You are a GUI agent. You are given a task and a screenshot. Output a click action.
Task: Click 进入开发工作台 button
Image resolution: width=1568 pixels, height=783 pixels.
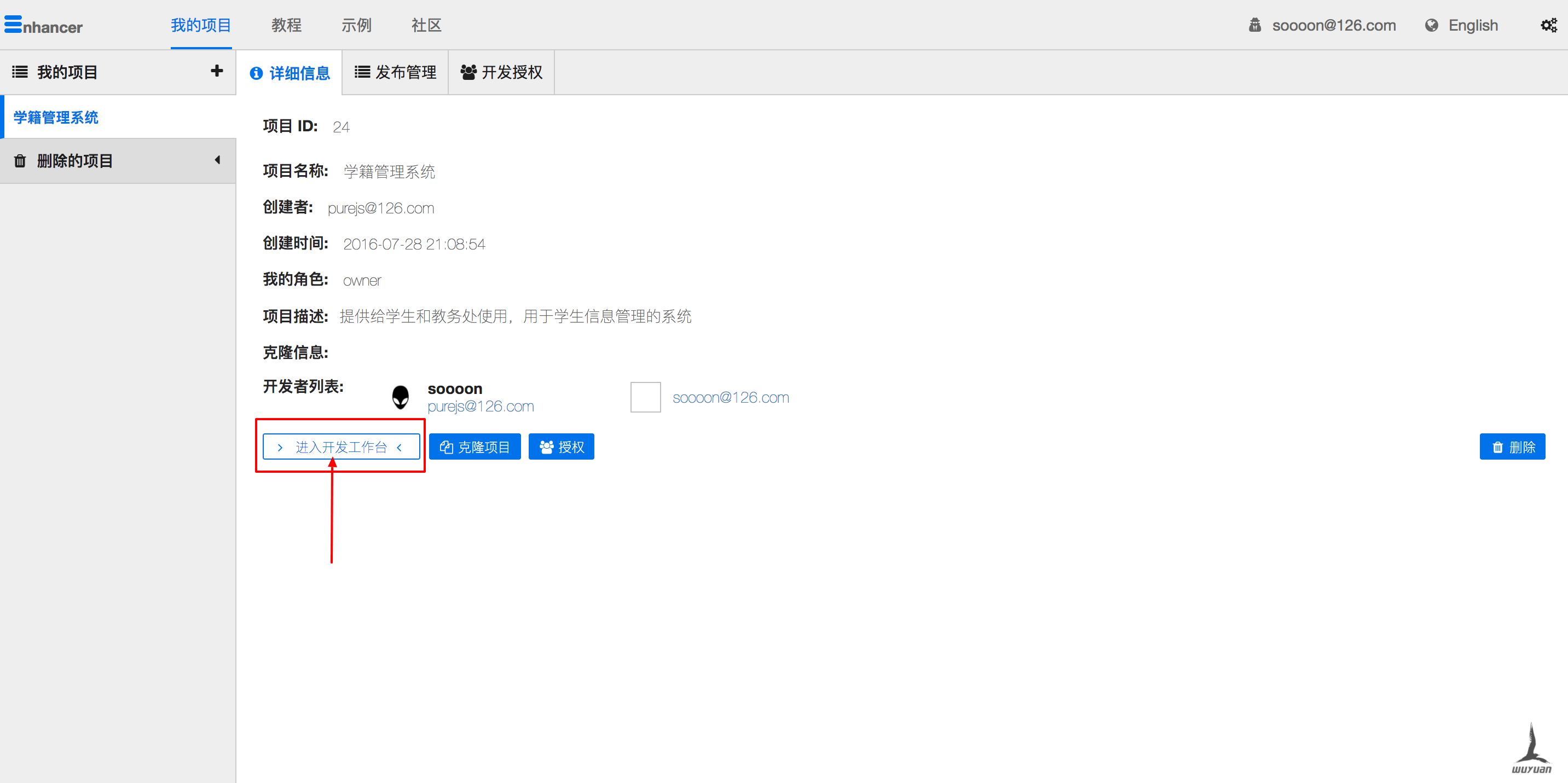(341, 447)
